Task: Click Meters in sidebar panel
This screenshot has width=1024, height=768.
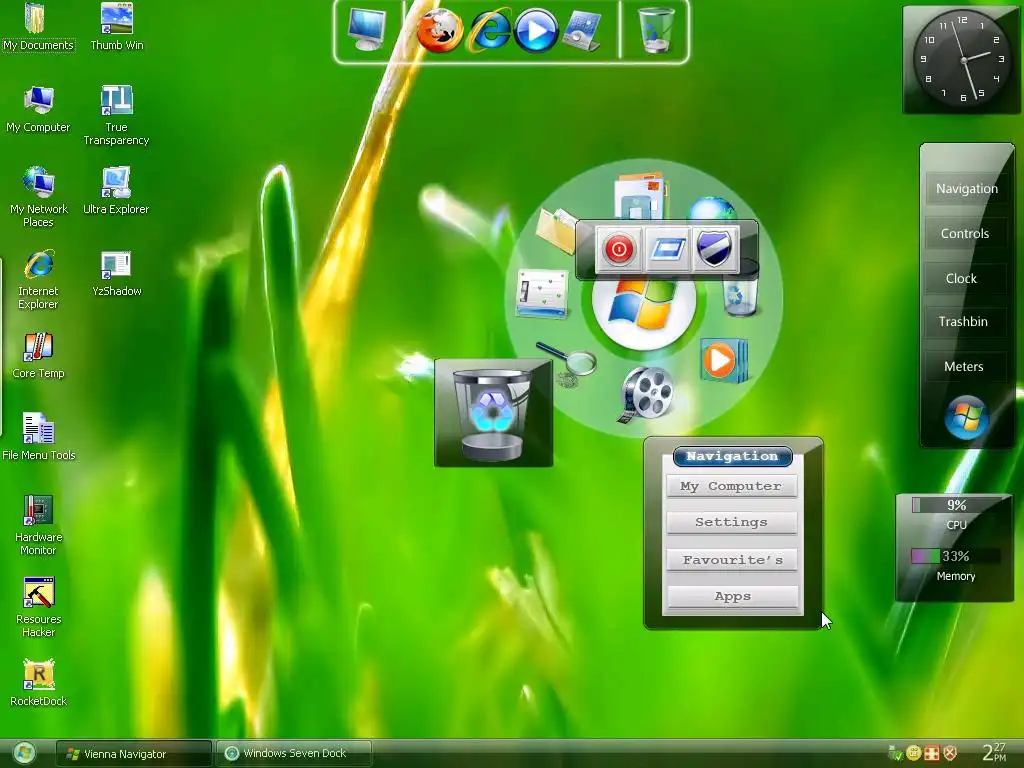Action: click(963, 367)
